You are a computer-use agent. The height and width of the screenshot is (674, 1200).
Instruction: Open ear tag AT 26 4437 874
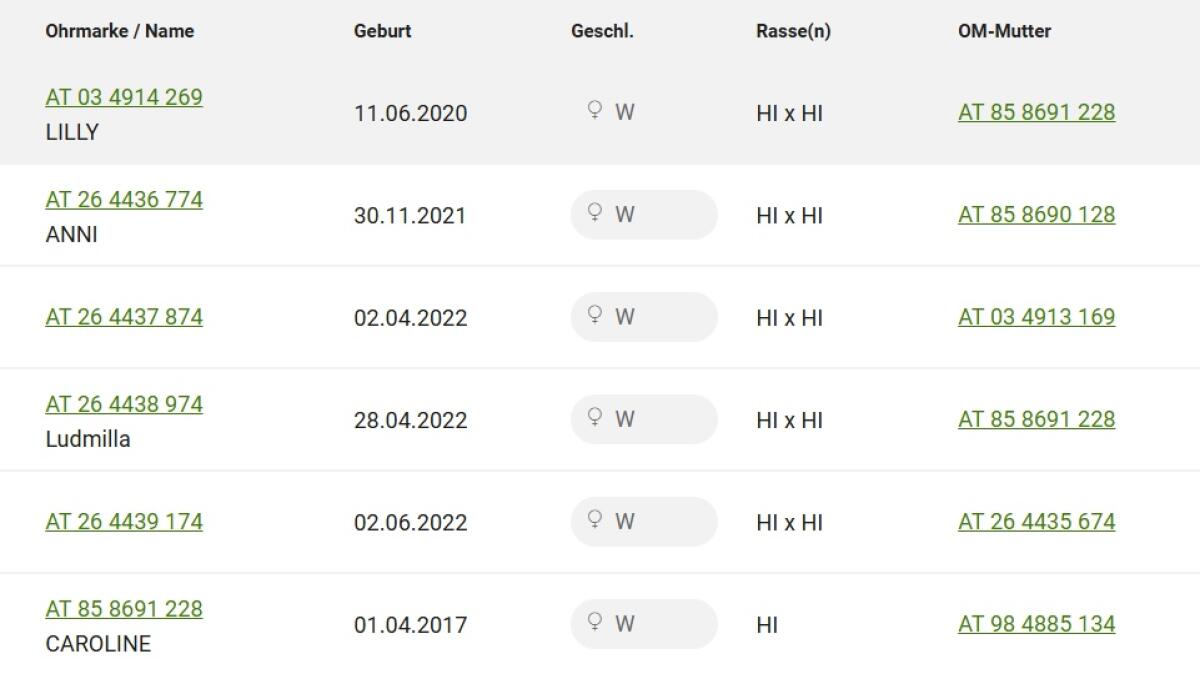click(124, 317)
